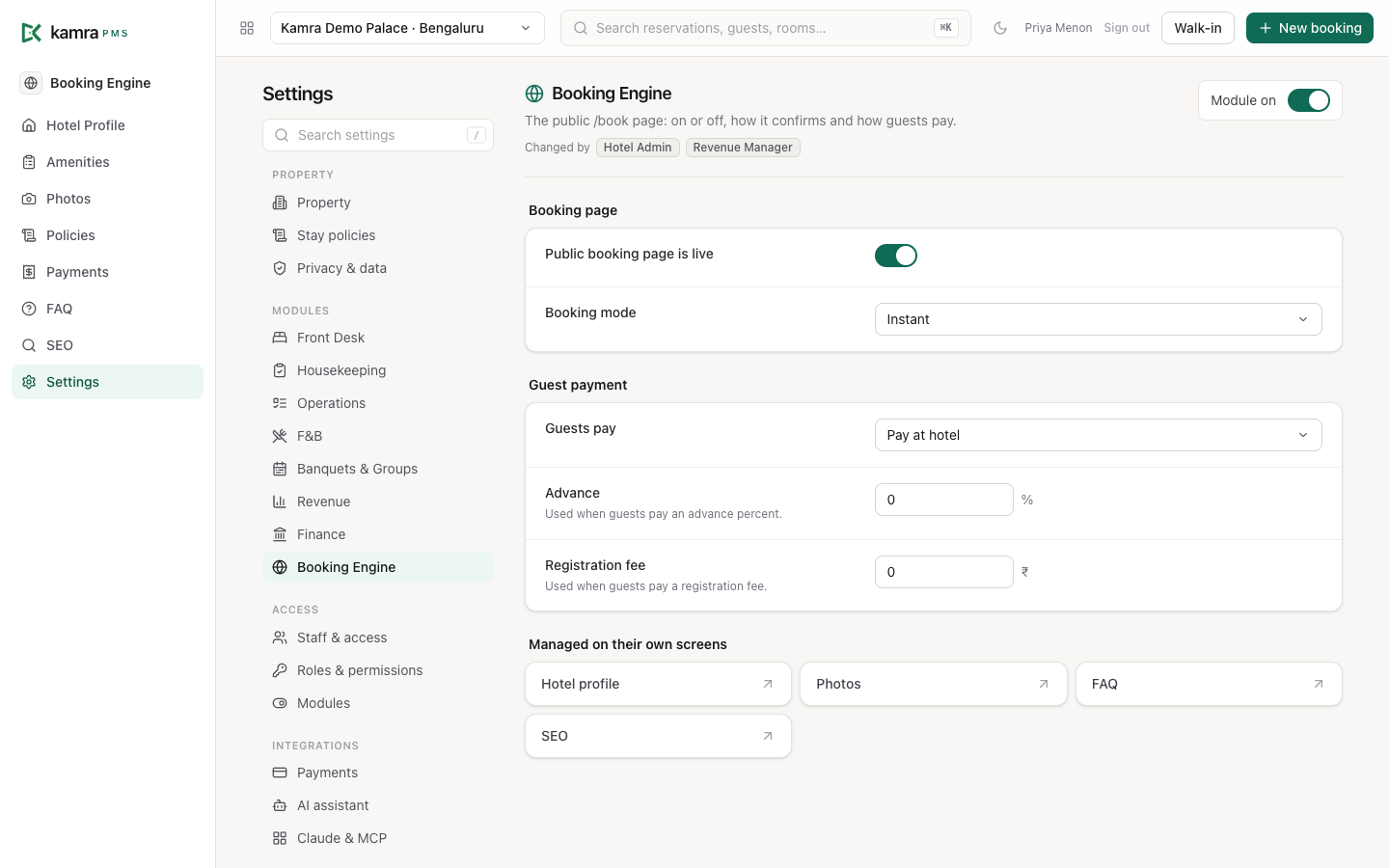
Task: Open the app grid switcher icon
Action: pyautogui.click(x=247, y=28)
